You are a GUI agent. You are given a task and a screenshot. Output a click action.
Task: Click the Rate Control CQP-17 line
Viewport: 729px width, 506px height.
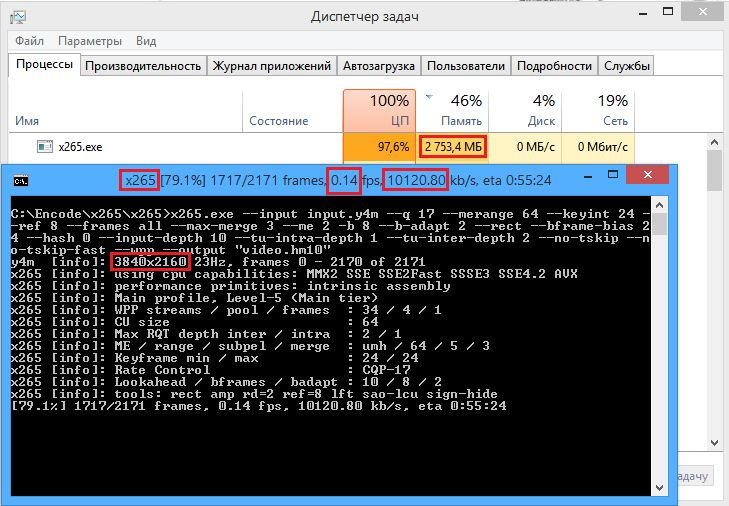(211, 370)
